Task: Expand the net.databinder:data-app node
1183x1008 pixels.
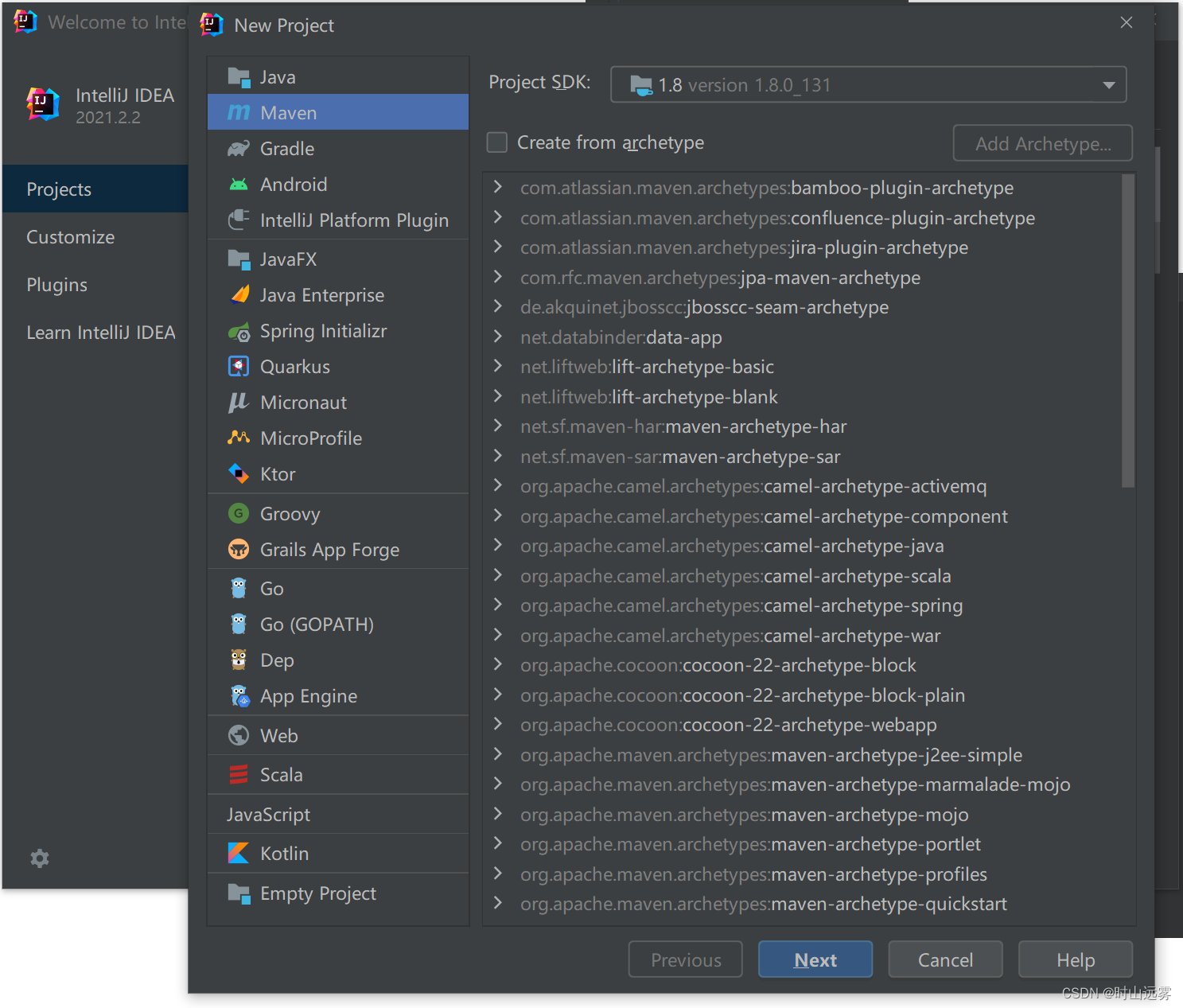Action: click(x=498, y=337)
